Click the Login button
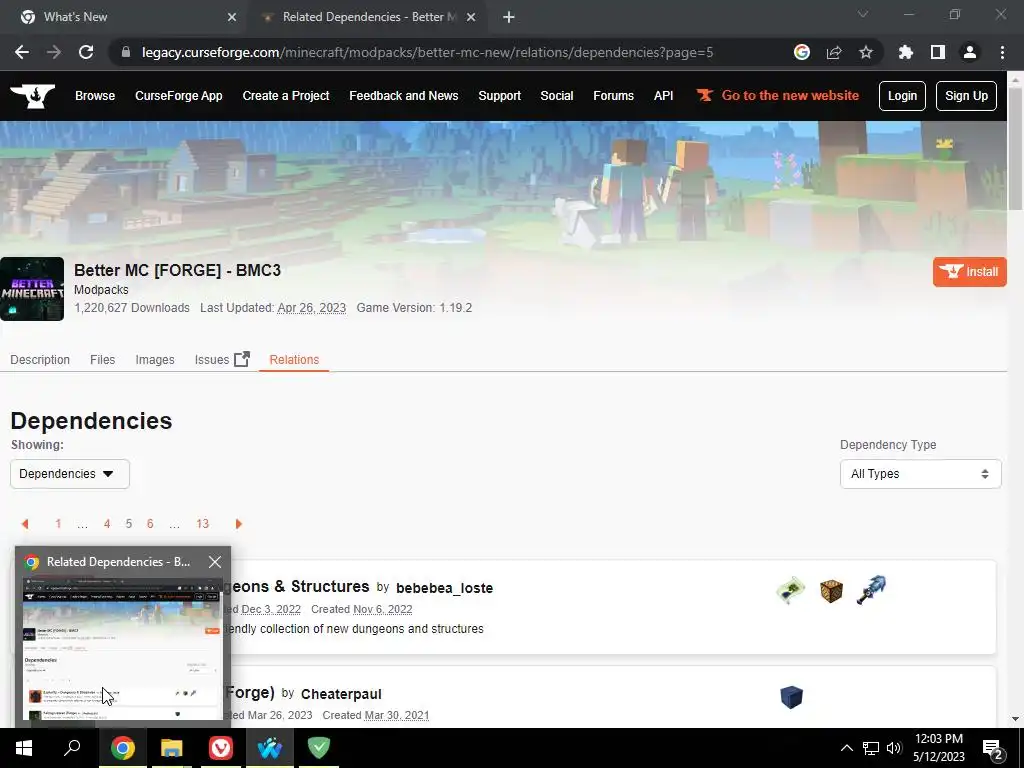This screenshot has height=768, width=1024. (903, 96)
